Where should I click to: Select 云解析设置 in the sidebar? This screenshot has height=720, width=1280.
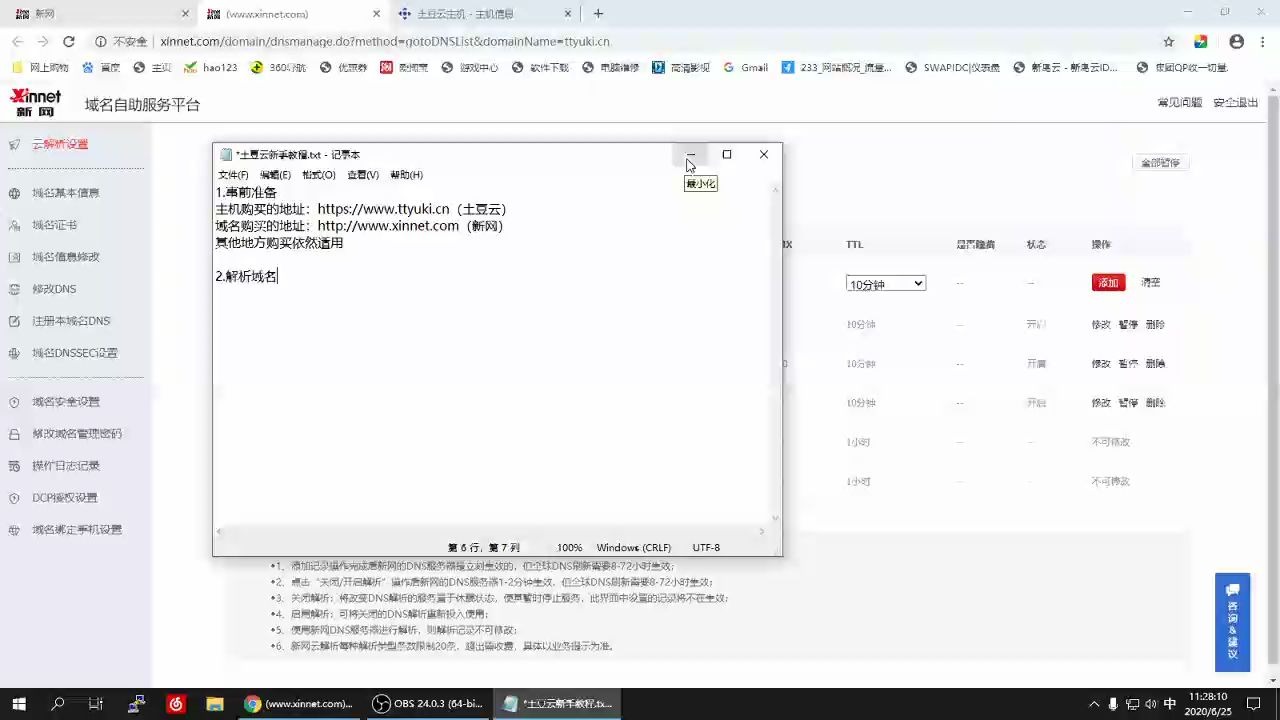tap(60, 144)
